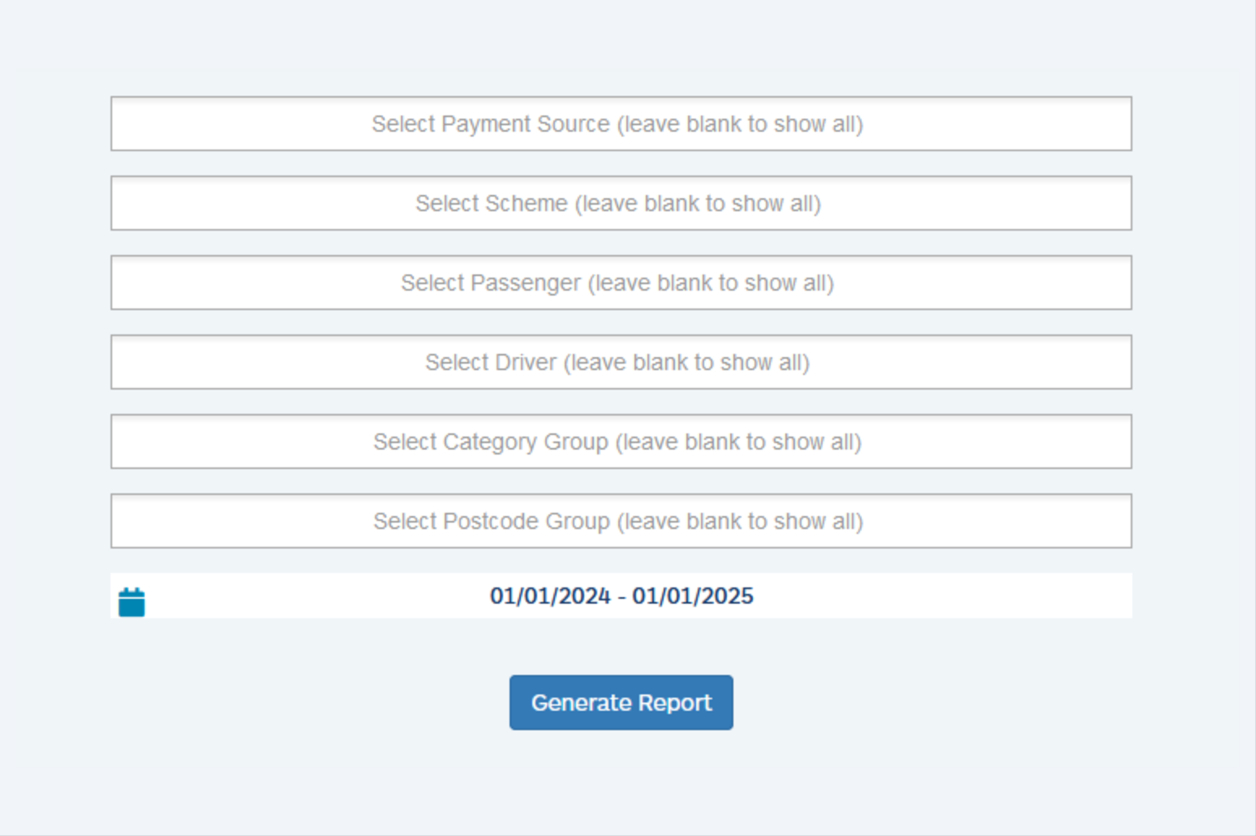Expand the Select Scheme dropdown
The width and height of the screenshot is (1256, 836).
click(620, 204)
